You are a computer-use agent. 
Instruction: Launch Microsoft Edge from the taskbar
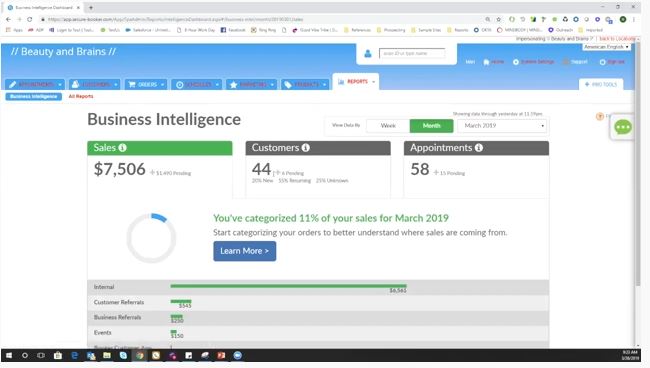74,356
